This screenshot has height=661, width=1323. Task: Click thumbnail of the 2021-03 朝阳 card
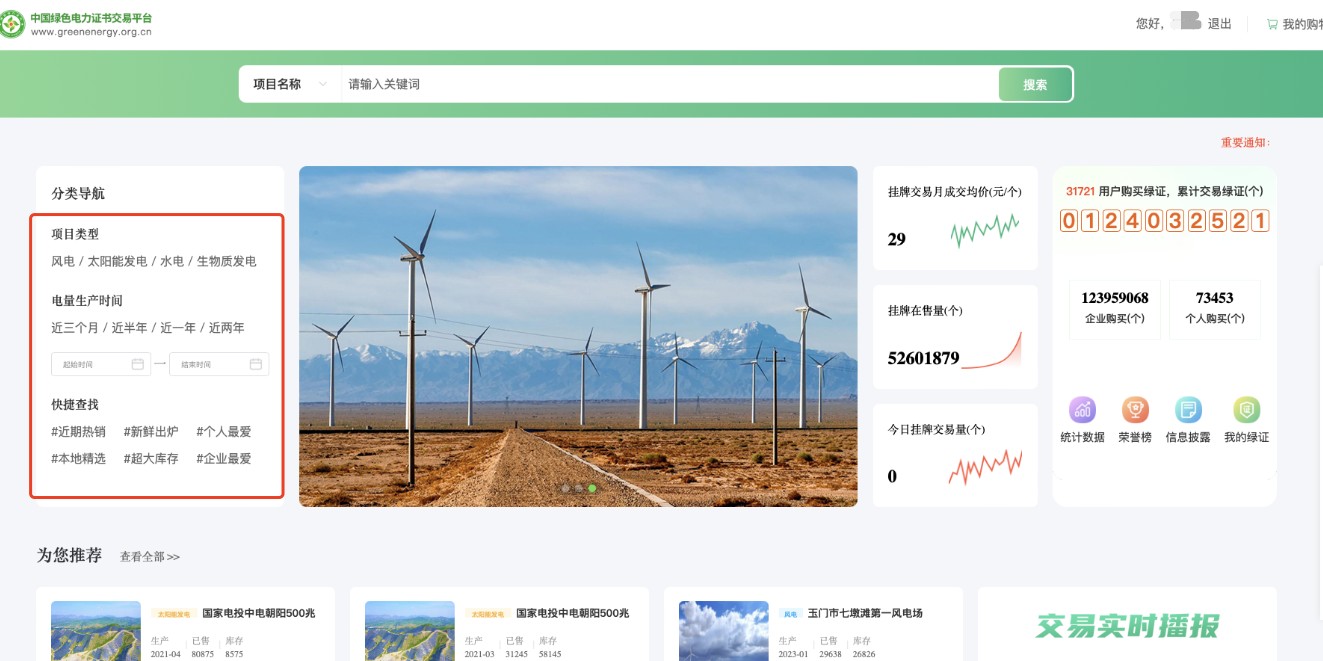[x=410, y=631]
